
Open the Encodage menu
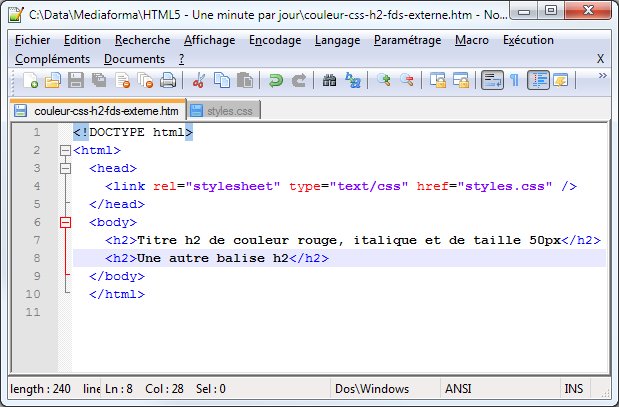[x=274, y=40]
